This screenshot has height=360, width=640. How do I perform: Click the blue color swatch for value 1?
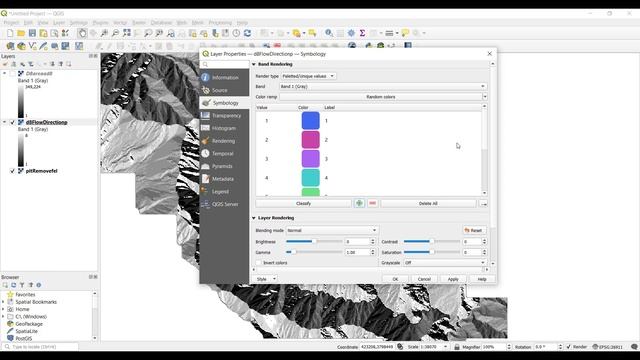[x=311, y=121]
